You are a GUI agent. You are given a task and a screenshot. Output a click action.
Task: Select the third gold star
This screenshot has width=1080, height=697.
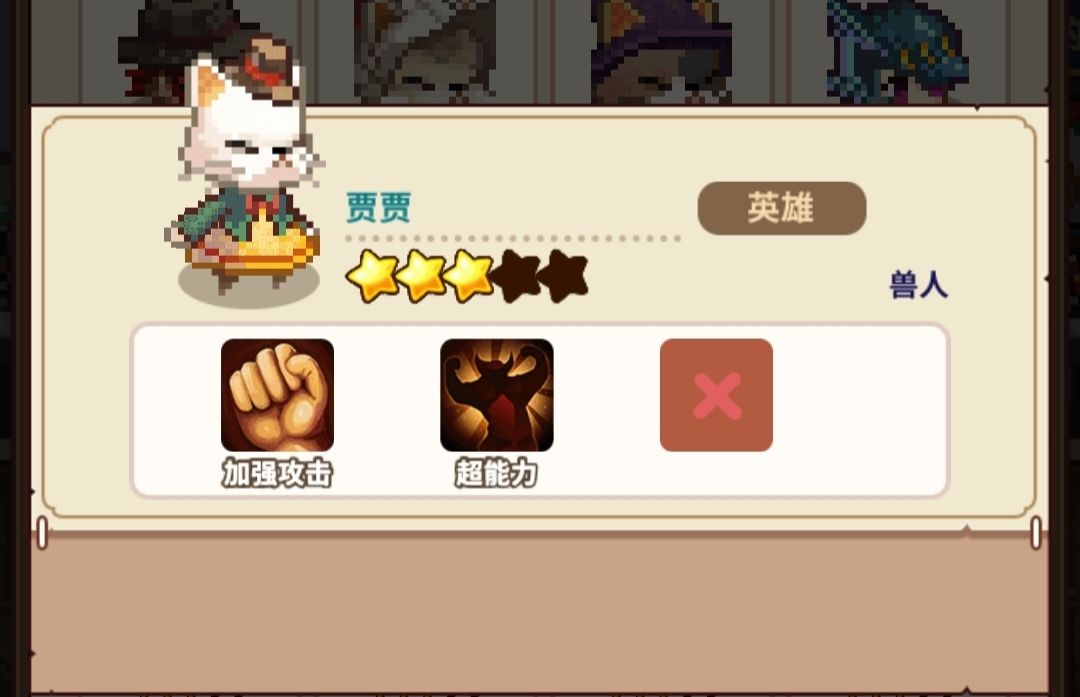469,276
